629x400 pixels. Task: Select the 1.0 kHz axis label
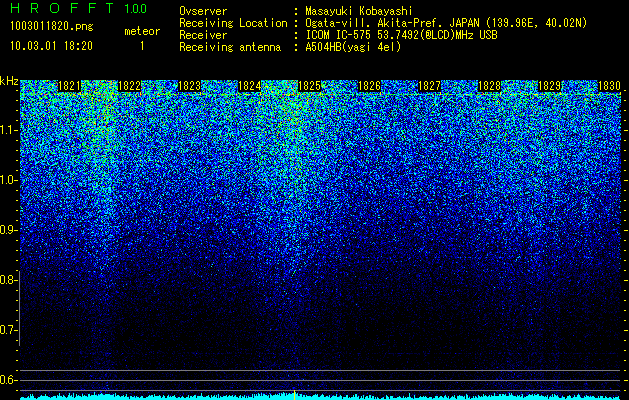[8, 180]
